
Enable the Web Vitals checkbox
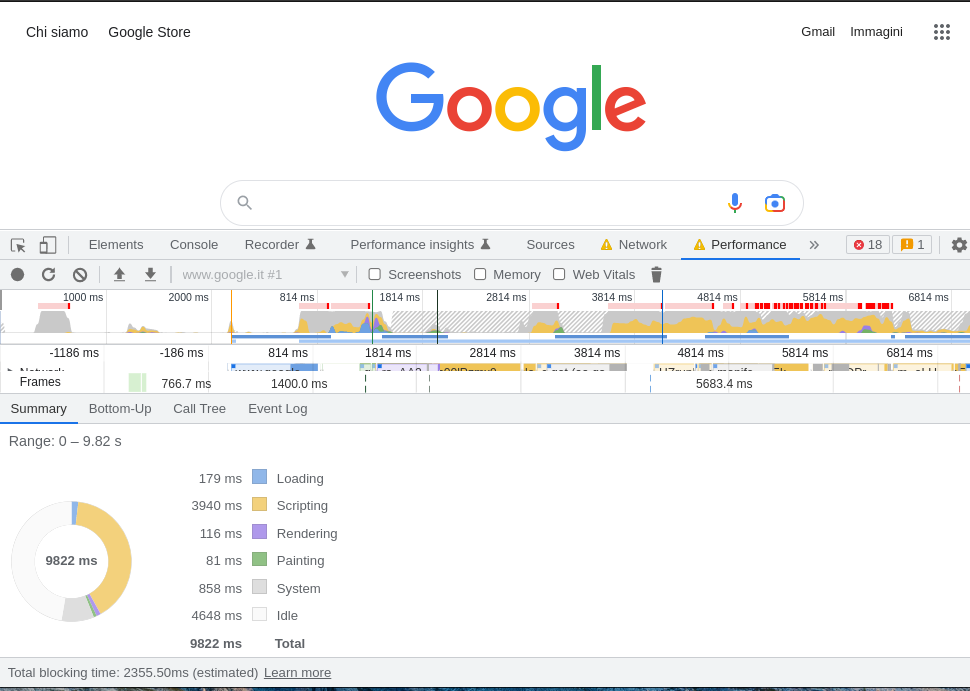pyautogui.click(x=559, y=274)
